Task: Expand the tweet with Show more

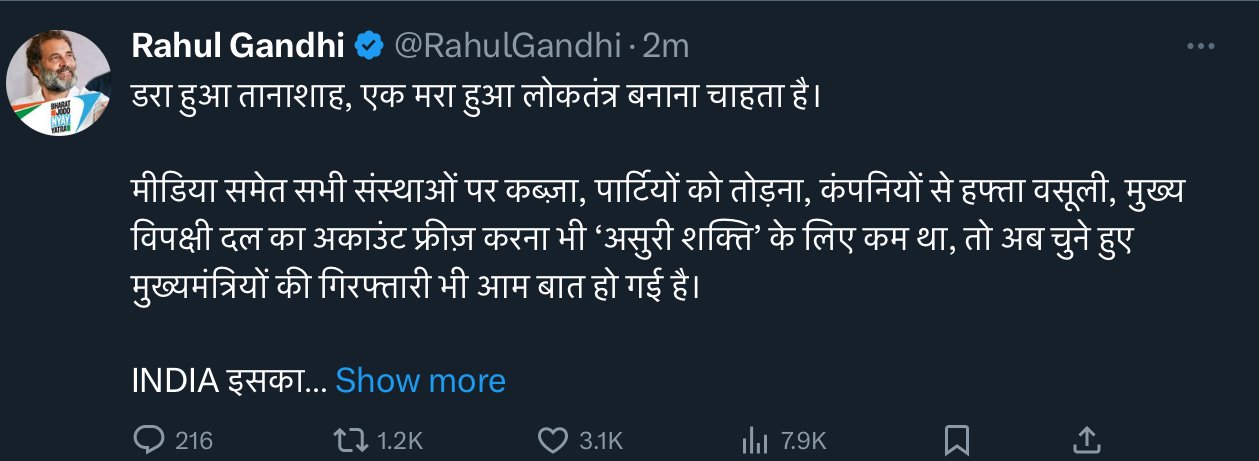Action: pos(420,380)
